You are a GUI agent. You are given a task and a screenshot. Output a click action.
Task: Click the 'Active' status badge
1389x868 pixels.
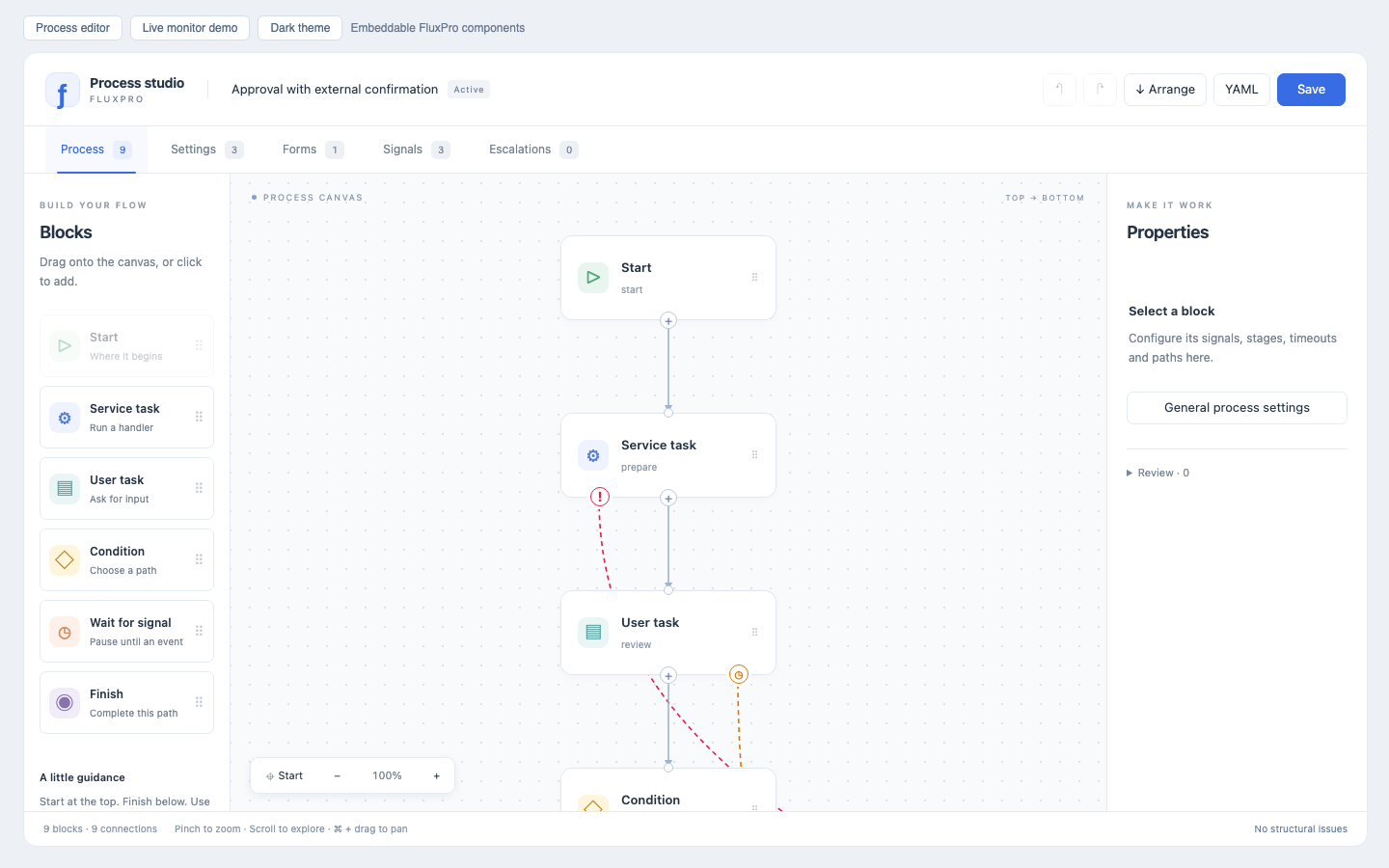coord(469,90)
